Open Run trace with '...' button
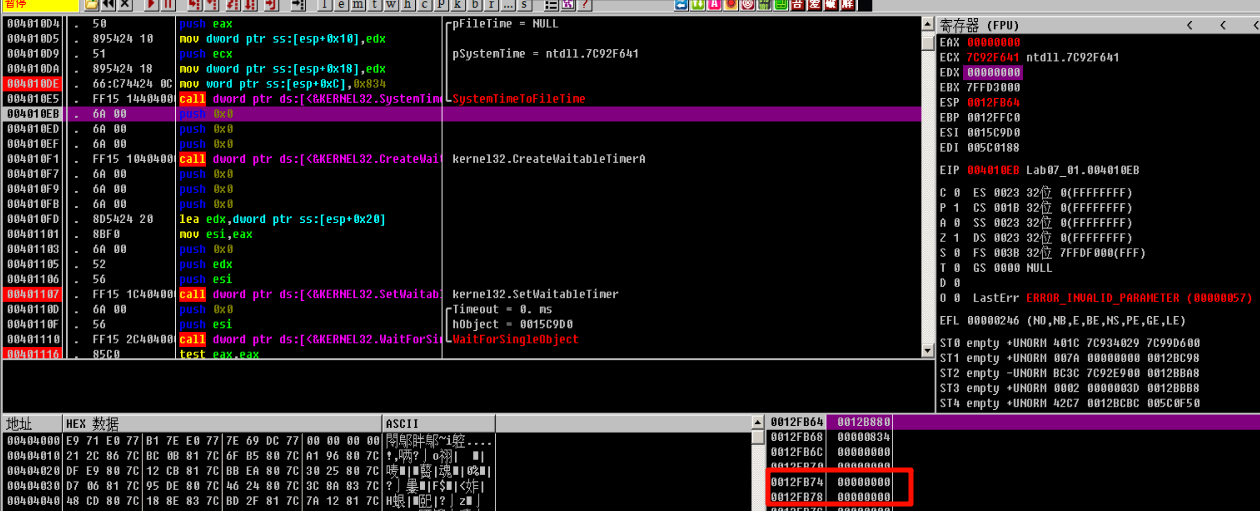1260x511 pixels. 508,5
